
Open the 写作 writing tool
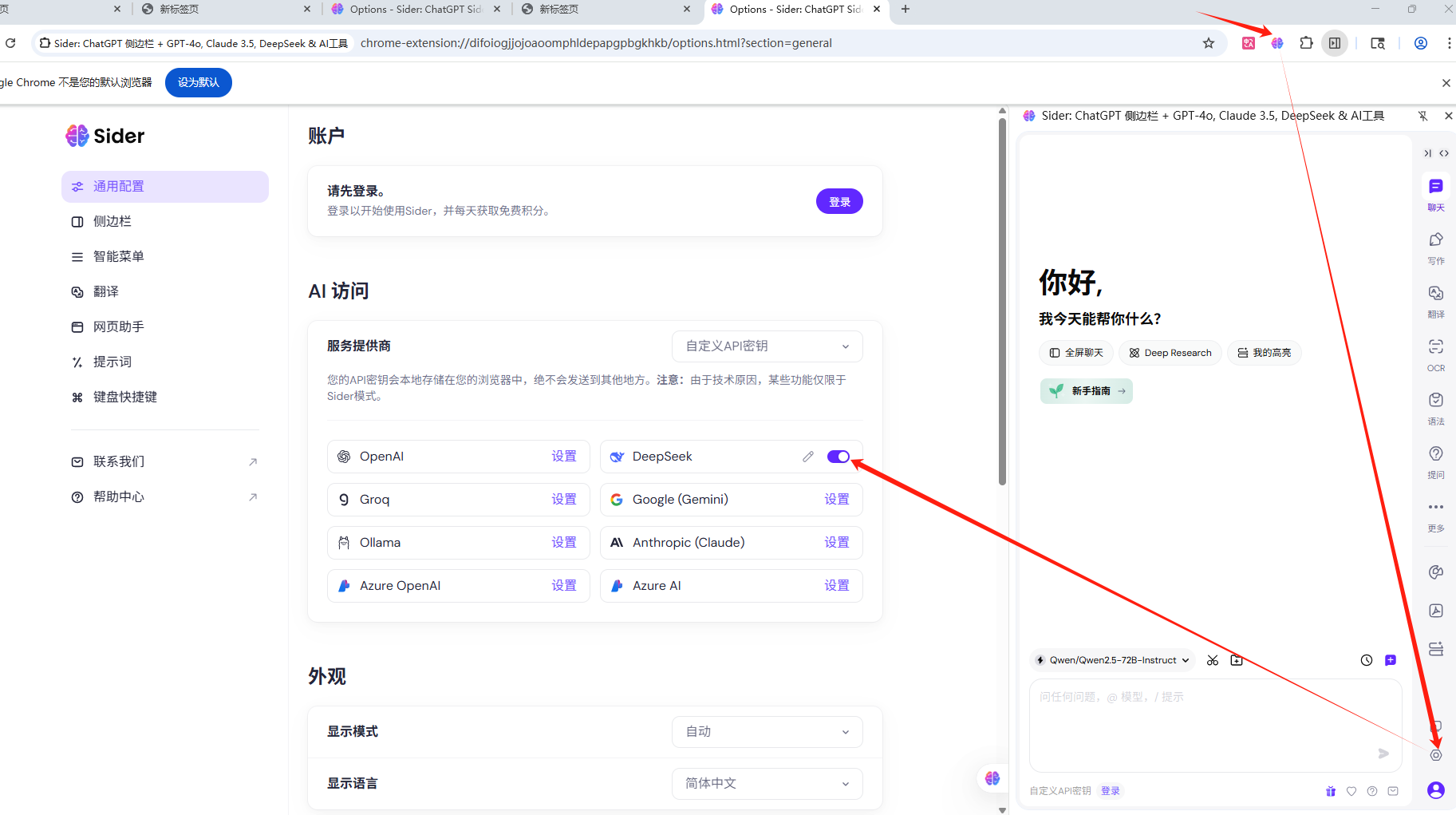pyautogui.click(x=1436, y=239)
